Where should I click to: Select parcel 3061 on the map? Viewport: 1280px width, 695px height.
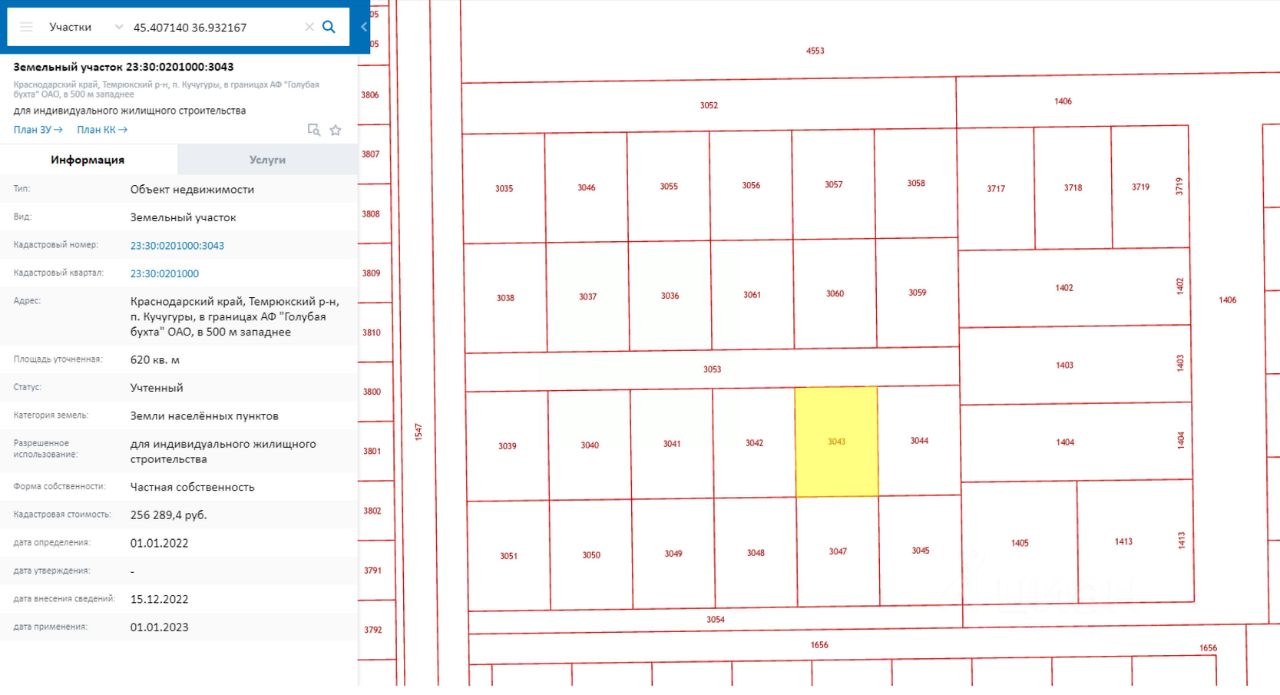pos(752,294)
